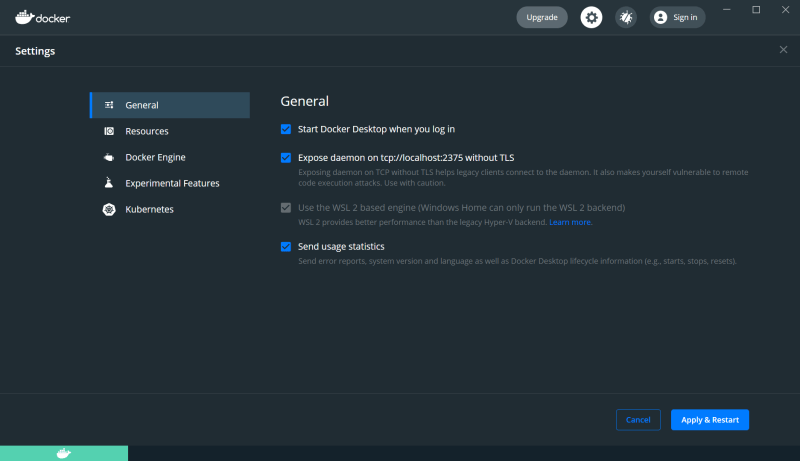Click the Kubernetes wheel icon
Screen dimensions: 800x461
(x=109, y=209)
